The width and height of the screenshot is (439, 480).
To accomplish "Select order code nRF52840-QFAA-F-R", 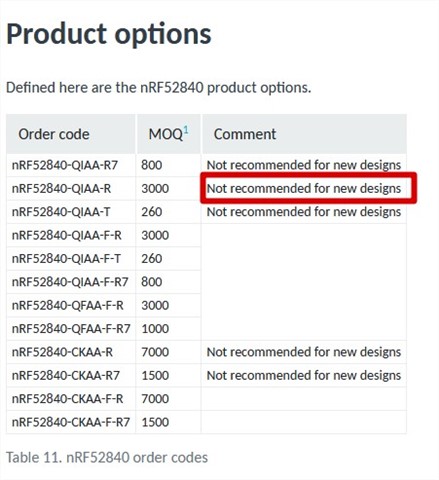I will click(68, 305).
